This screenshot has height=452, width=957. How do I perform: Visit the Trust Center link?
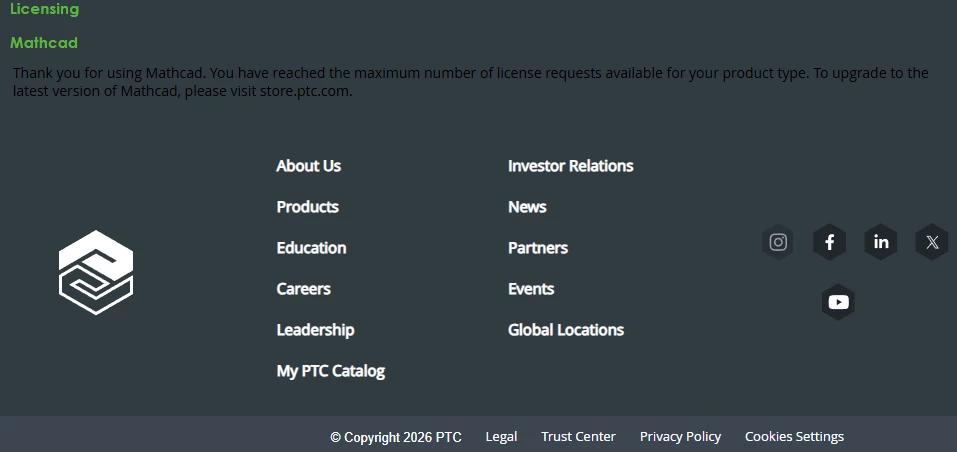tap(578, 437)
